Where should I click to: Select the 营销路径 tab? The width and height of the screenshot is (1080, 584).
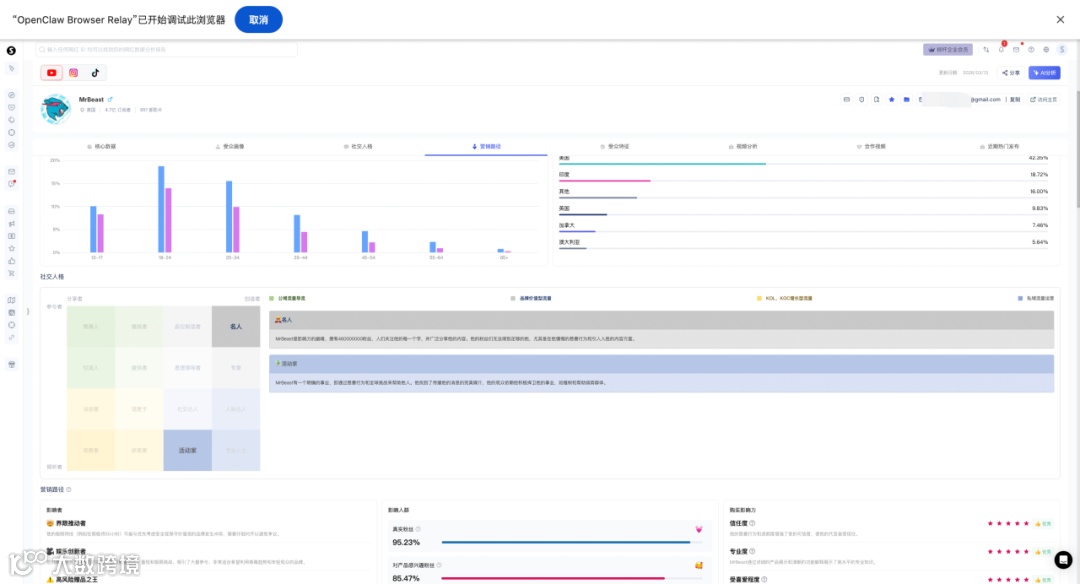click(x=486, y=146)
